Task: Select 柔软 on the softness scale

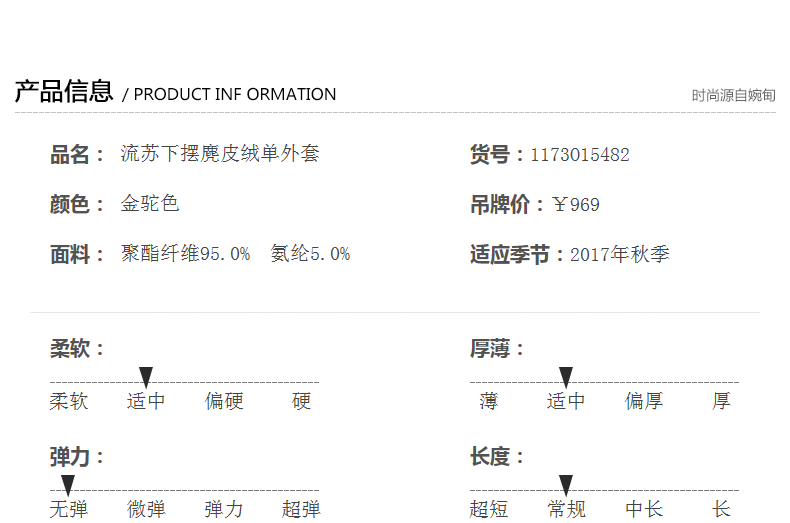Action: point(69,402)
